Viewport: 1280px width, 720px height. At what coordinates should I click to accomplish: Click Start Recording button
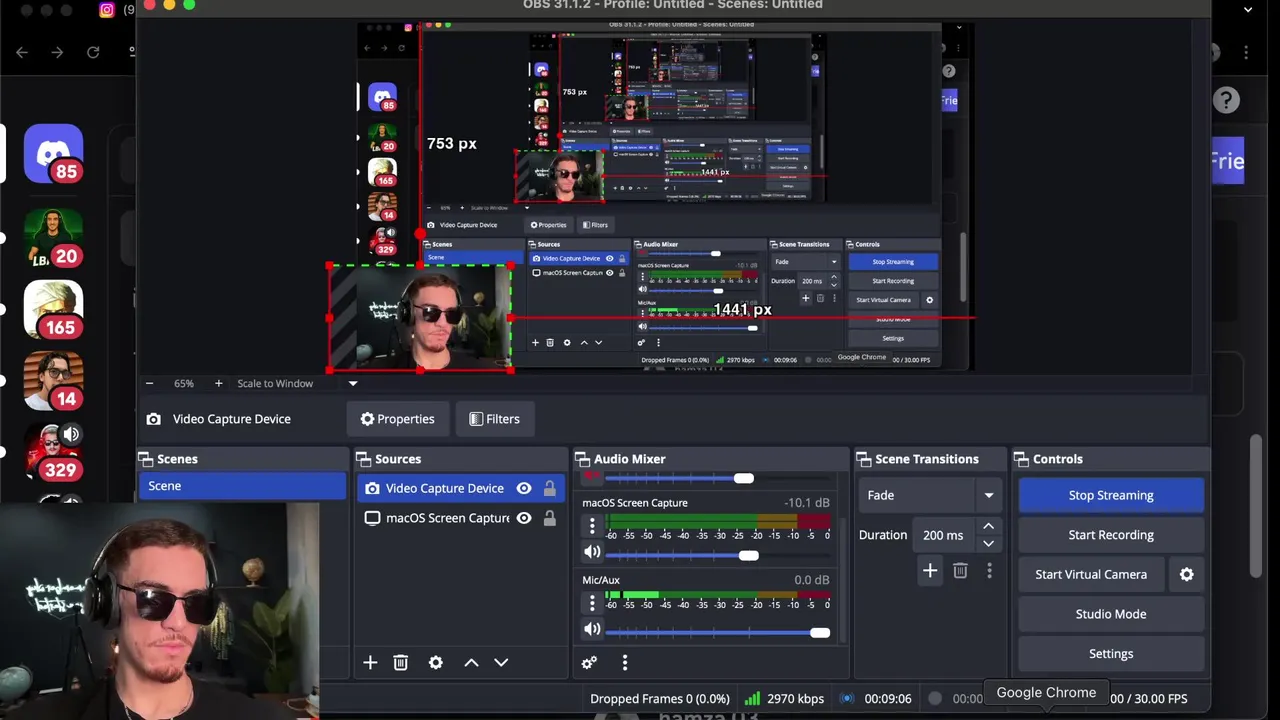pos(1111,535)
